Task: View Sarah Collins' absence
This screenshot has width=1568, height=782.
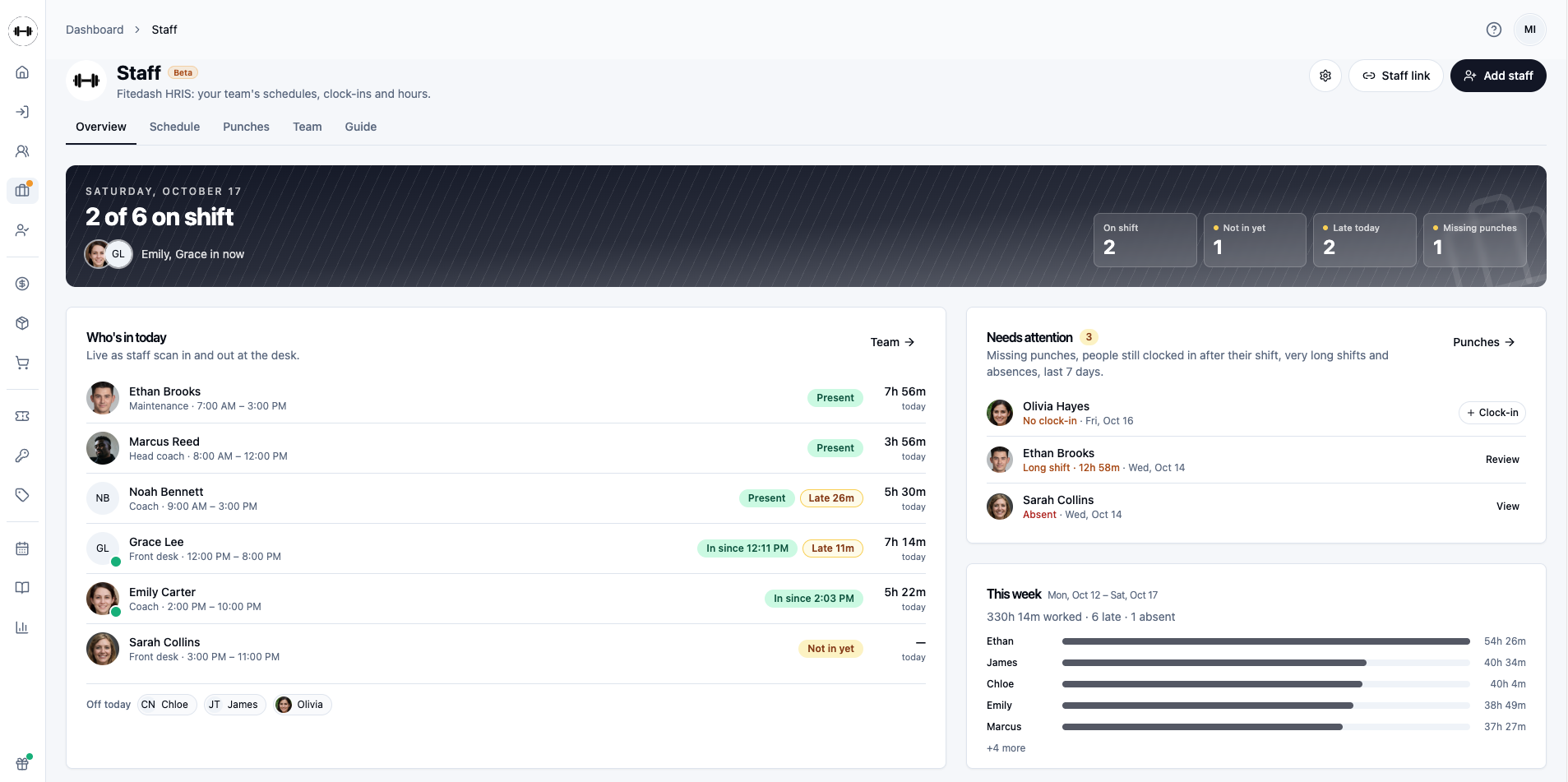Action: pyautogui.click(x=1508, y=507)
